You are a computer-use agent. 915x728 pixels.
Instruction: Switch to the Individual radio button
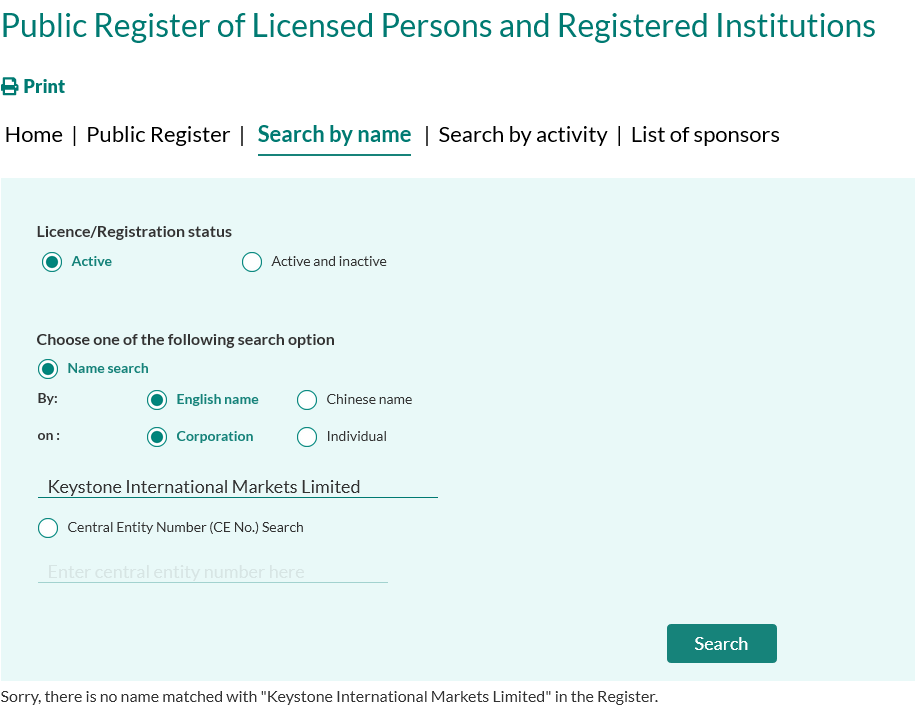click(x=307, y=437)
